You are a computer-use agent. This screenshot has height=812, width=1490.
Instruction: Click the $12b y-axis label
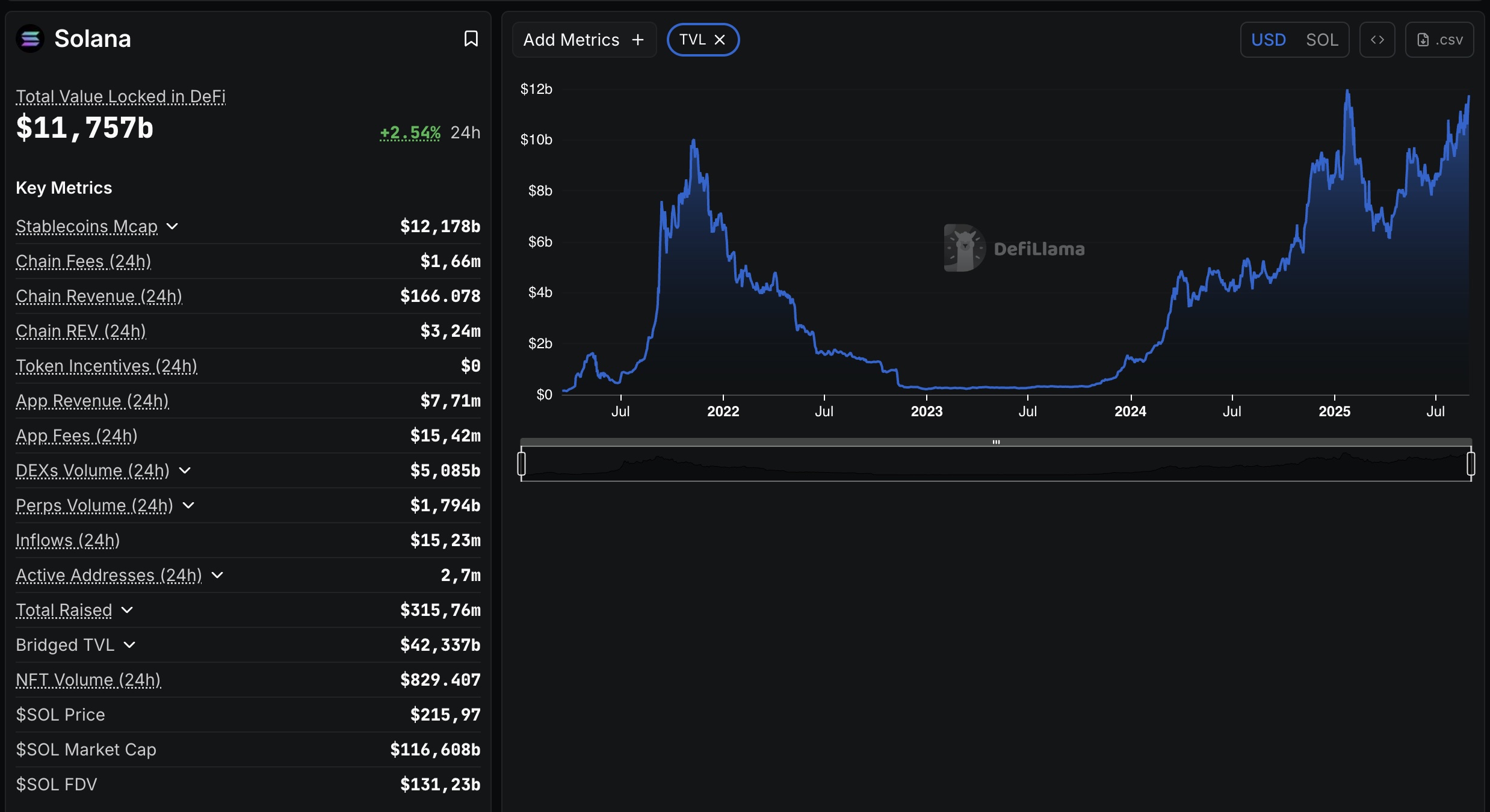(x=536, y=89)
